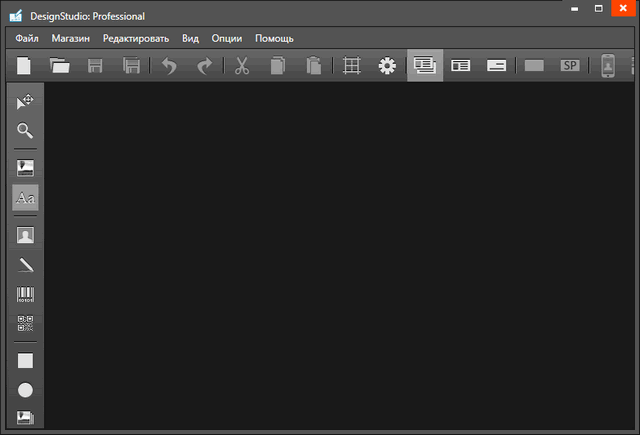
Task: Open the Редактировать menu
Action: [136, 38]
